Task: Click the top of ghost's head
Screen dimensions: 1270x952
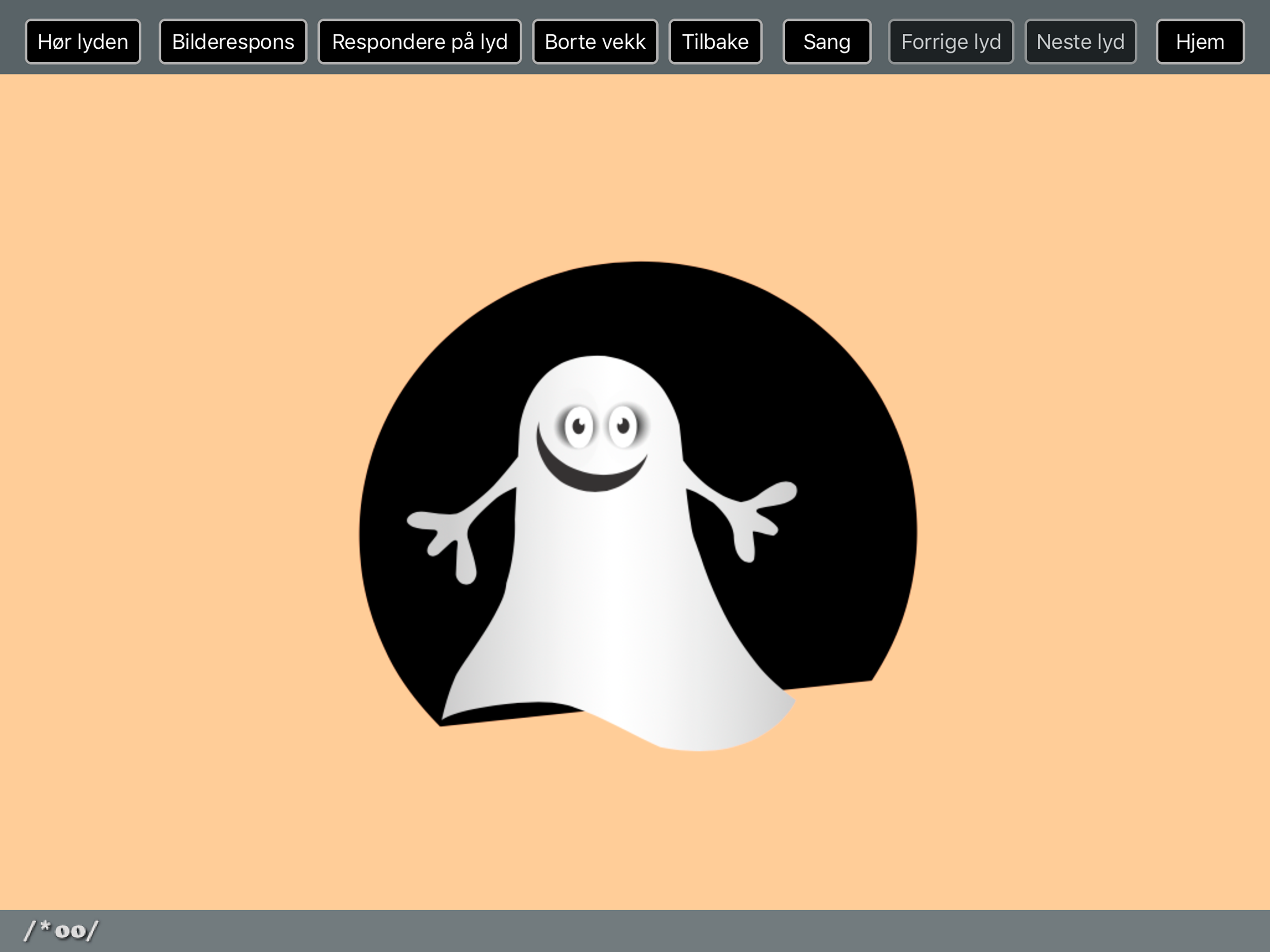Action: pos(597,373)
